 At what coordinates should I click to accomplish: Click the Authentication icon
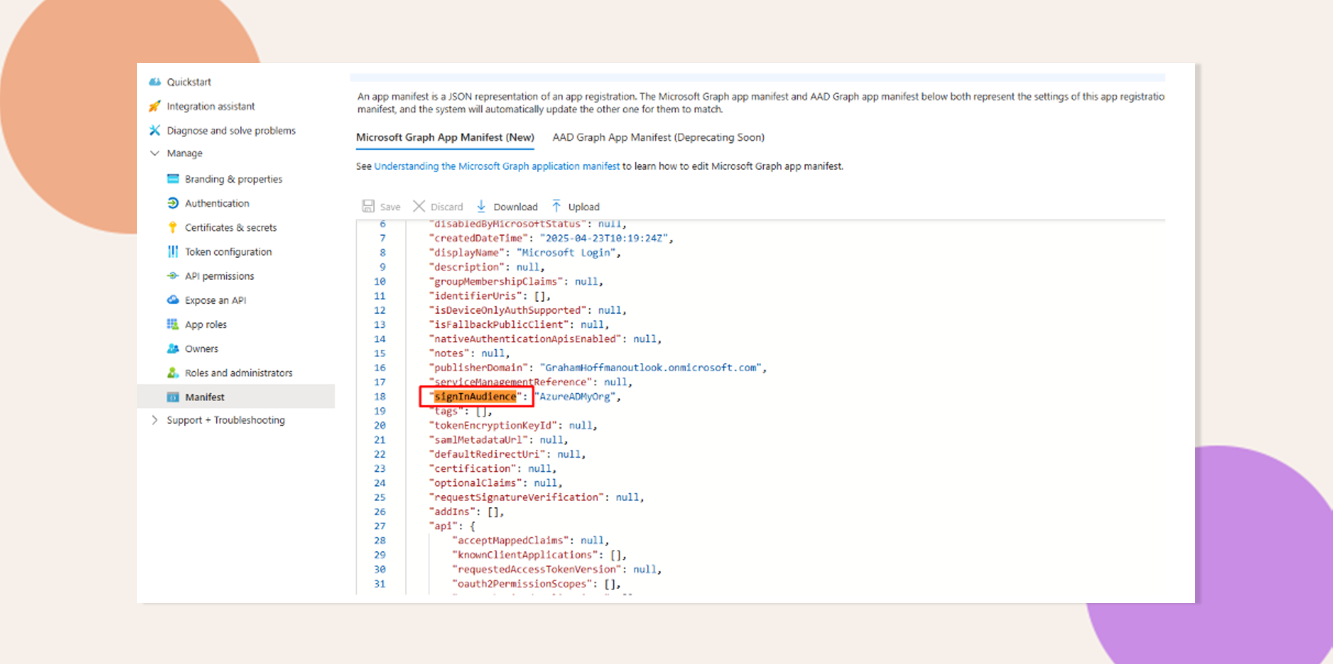(x=173, y=203)
